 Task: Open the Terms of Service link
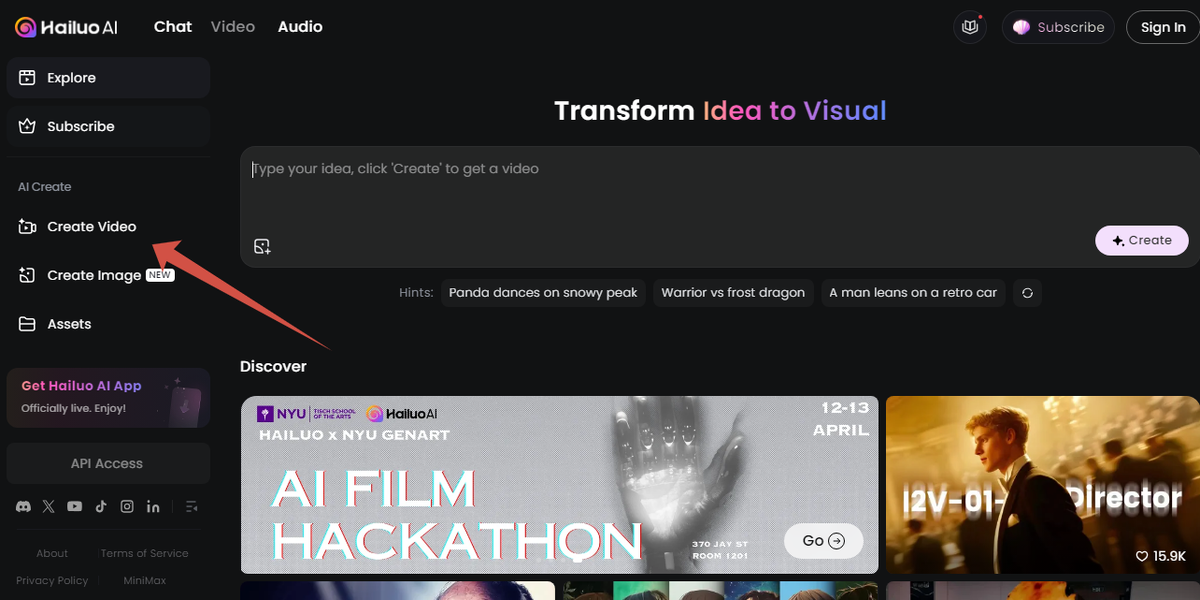144,553
